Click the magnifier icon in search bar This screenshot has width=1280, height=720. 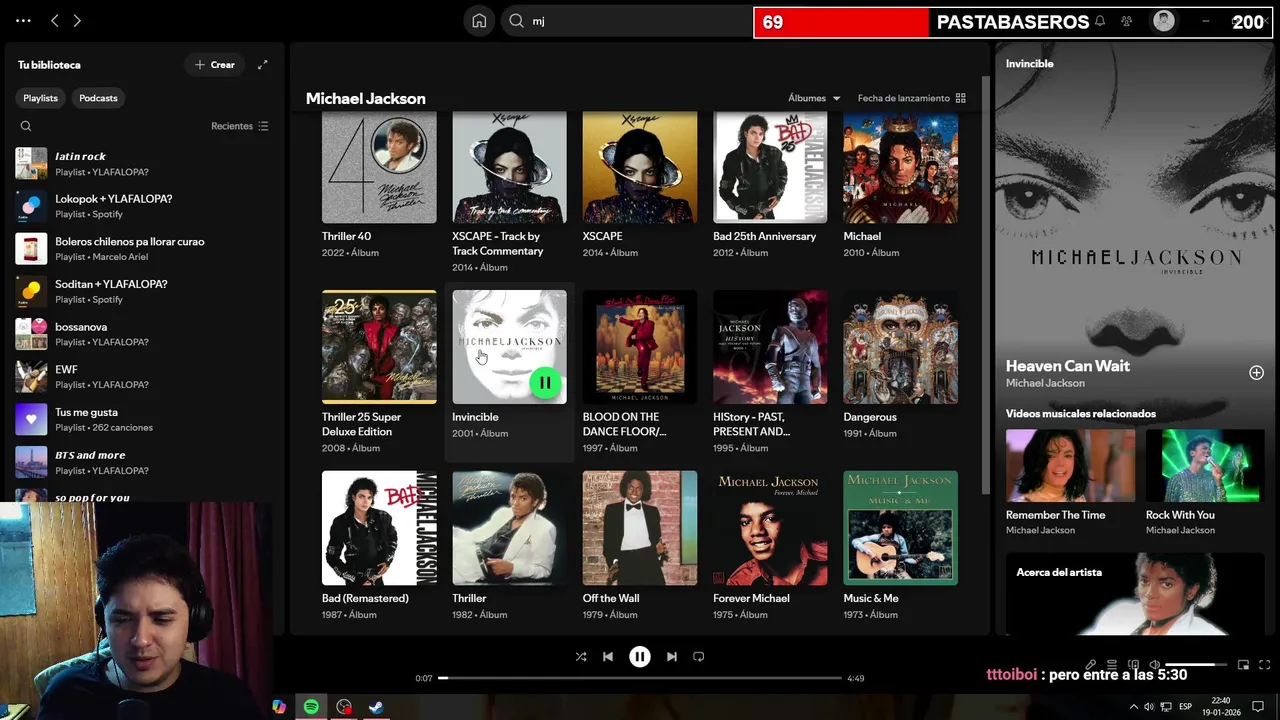[x=516, y=21]
